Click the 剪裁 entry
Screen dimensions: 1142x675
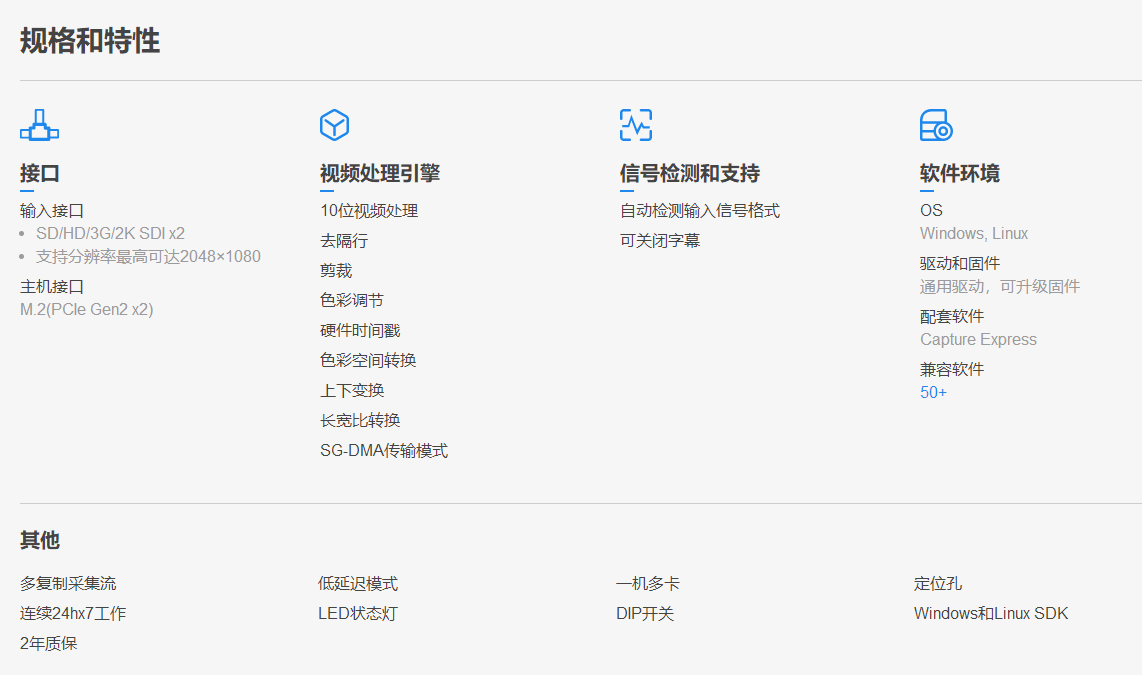tap(336, 270)
